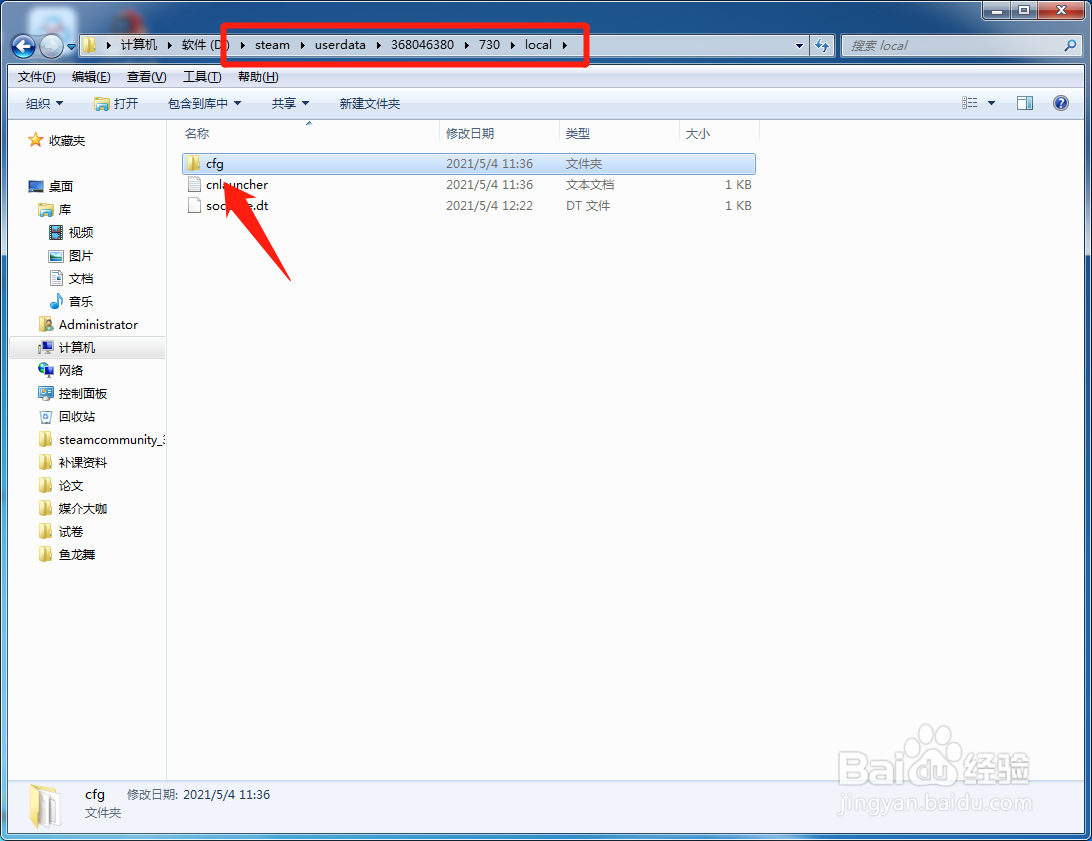
Task: Open the 工具(T) menu
Action: (202, 77)
